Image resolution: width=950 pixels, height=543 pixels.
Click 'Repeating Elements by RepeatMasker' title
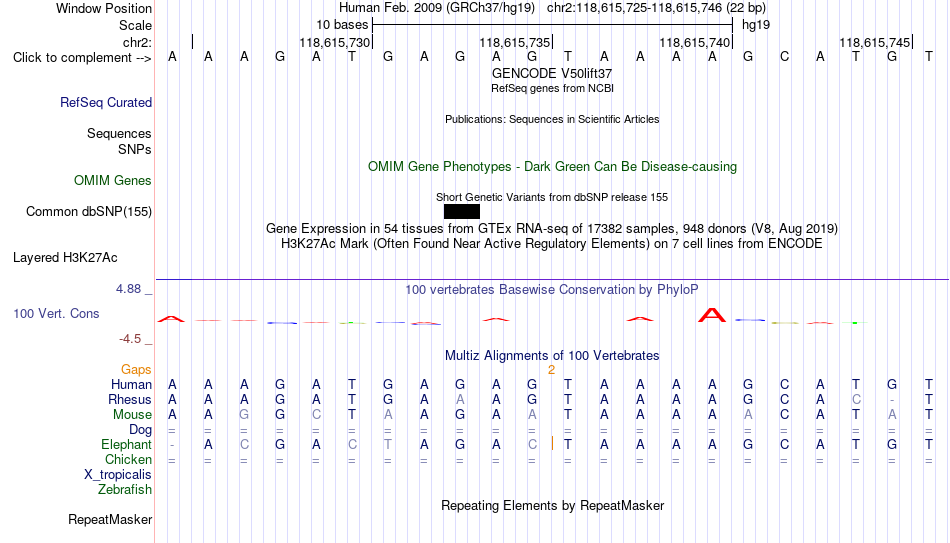pos(552,505)
